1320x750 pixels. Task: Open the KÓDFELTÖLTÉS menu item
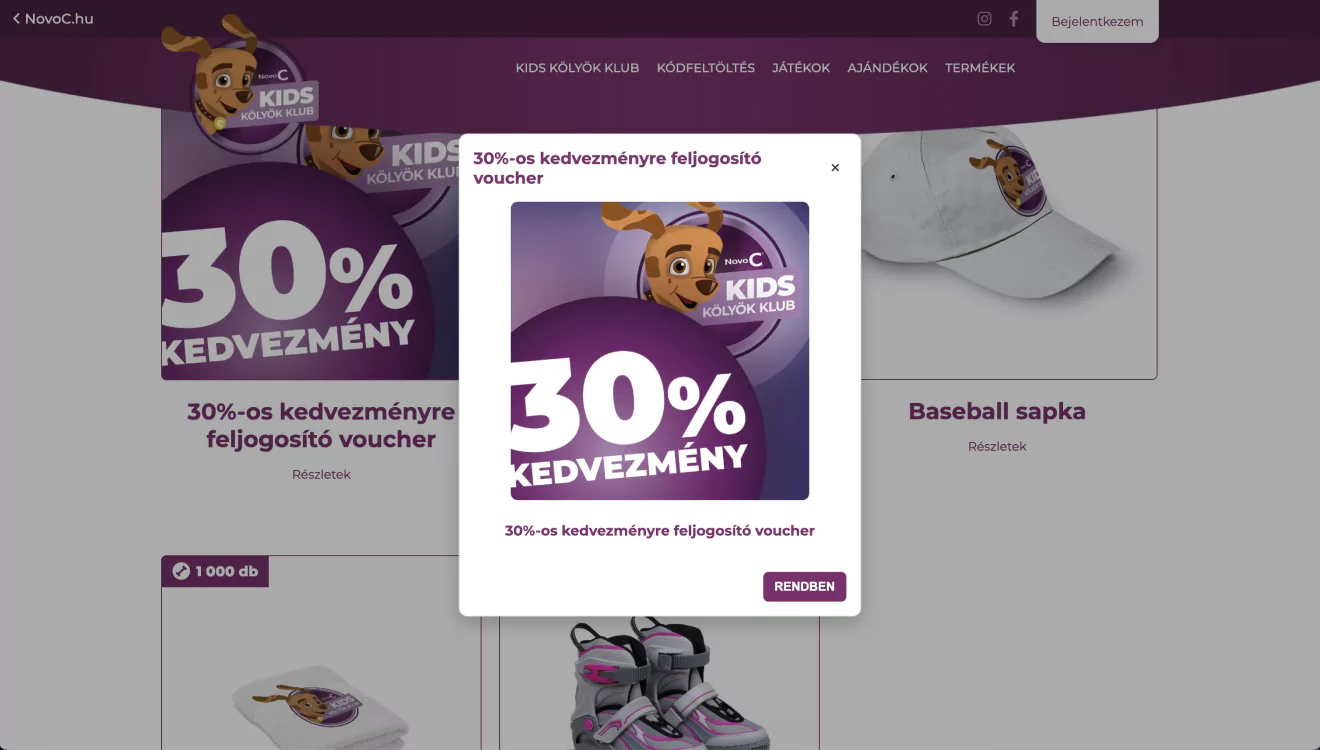pyautogui.click(x=706, y=68)
